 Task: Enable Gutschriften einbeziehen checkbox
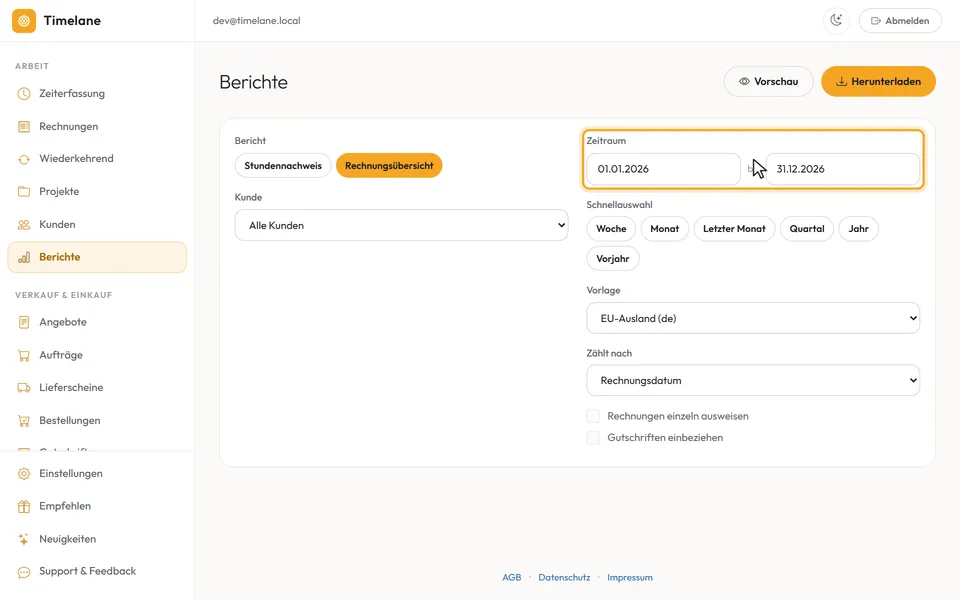[593, 438]
